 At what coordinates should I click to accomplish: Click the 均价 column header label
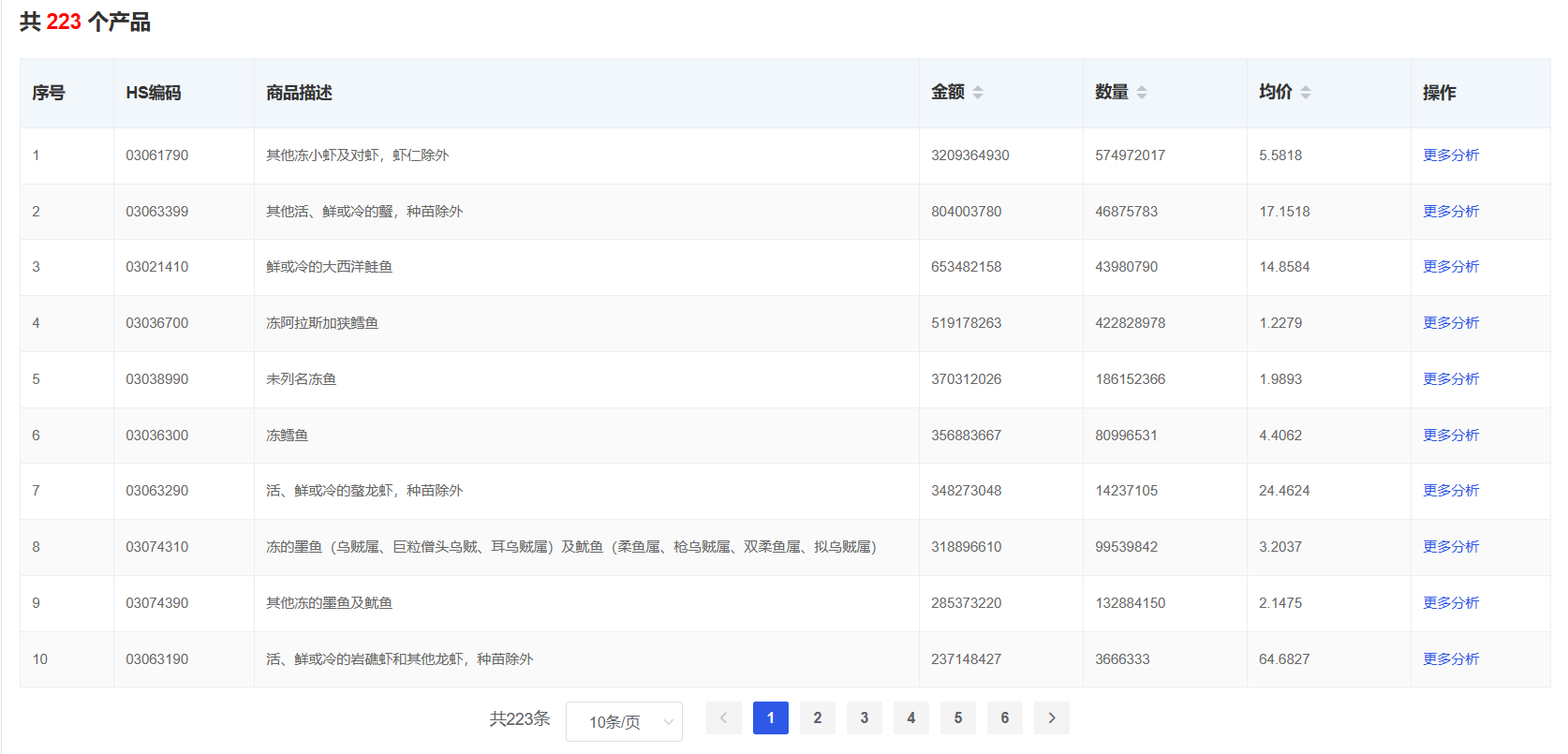tap(1276, 92)
